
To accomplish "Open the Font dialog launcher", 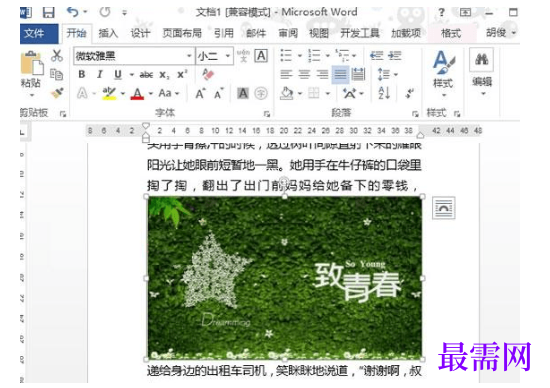I will [266, 114].
